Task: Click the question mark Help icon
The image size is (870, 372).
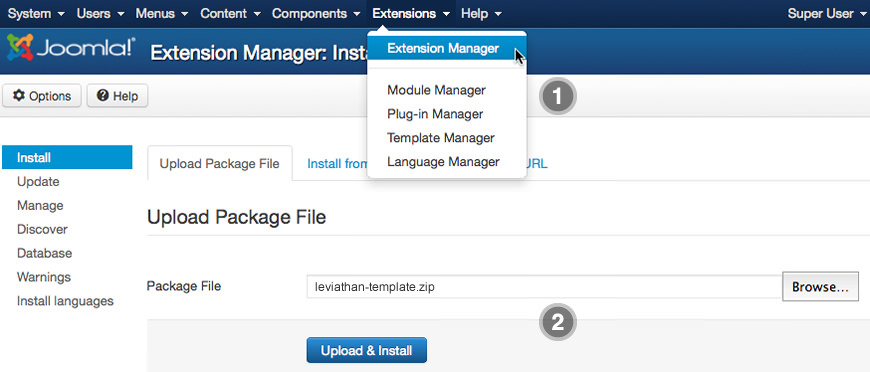Action: [102, 96]
